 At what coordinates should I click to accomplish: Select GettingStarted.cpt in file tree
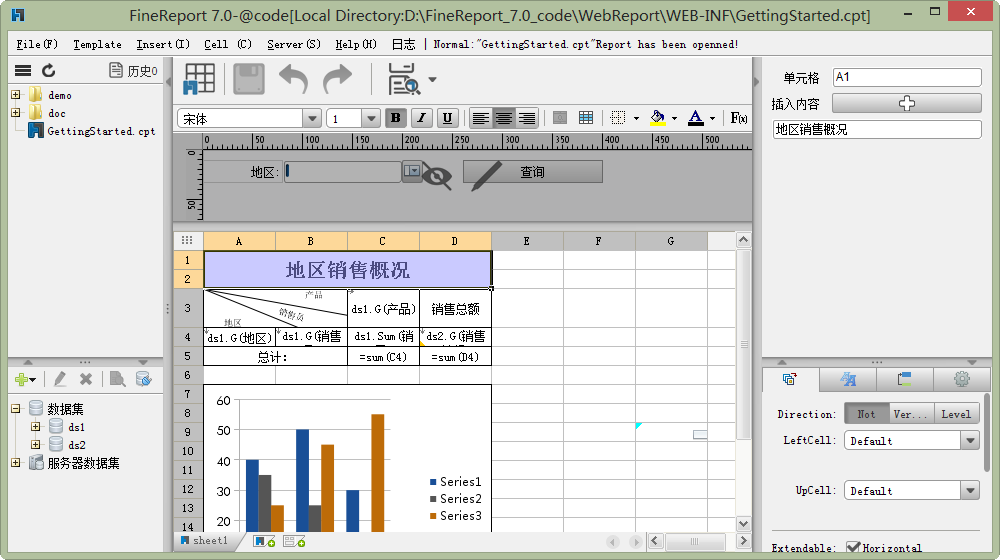click(101, 131)
